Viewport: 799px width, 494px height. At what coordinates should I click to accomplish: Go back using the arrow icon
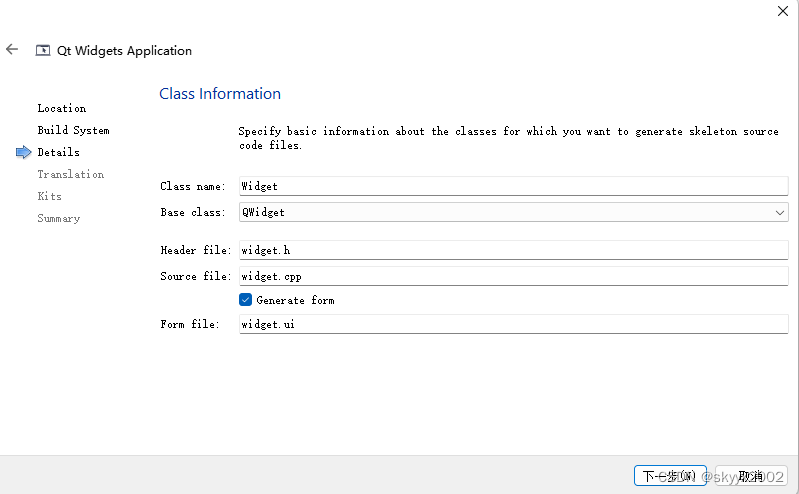[12, 49]
